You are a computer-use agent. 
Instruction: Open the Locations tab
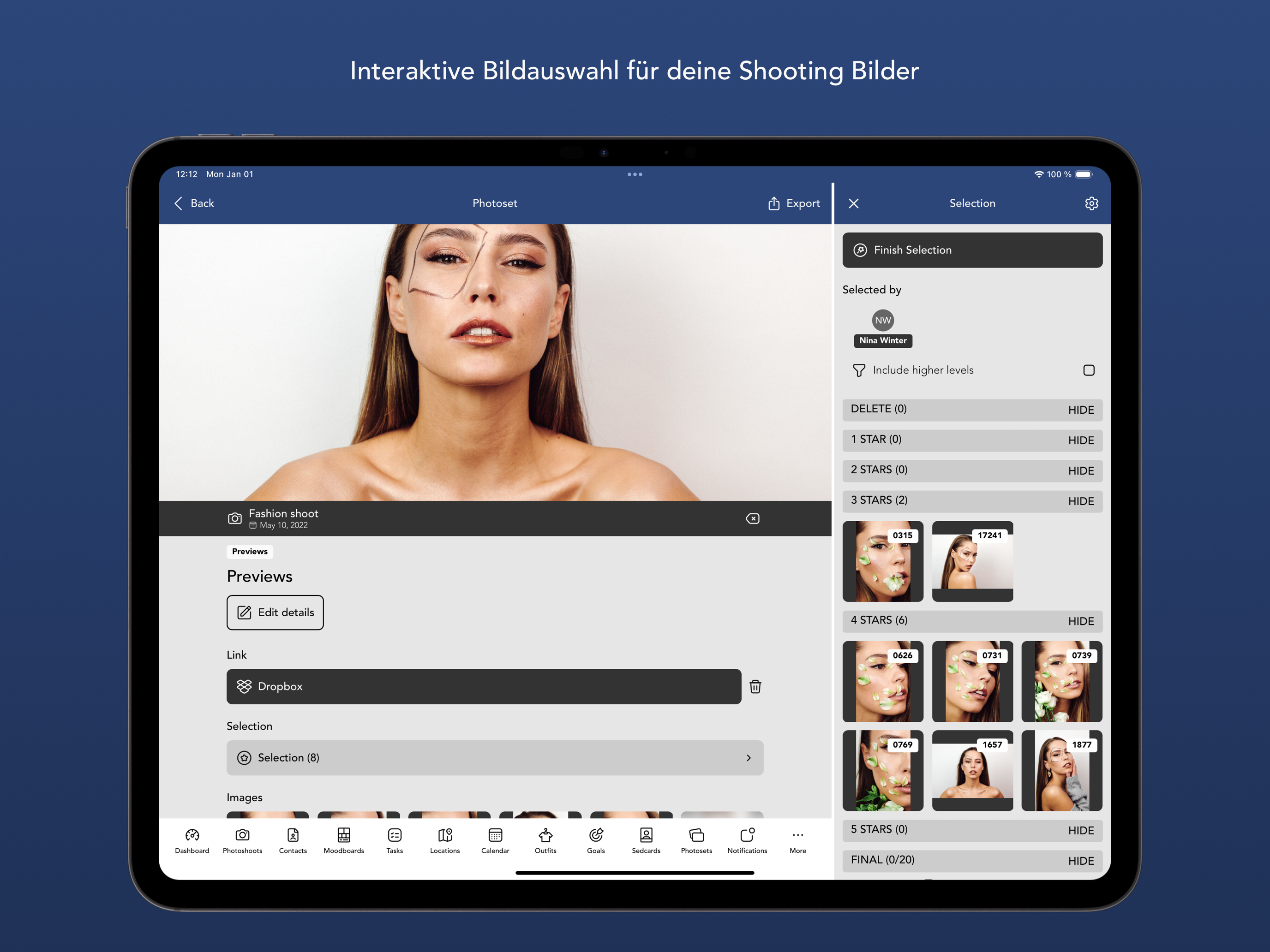point(445,841)
